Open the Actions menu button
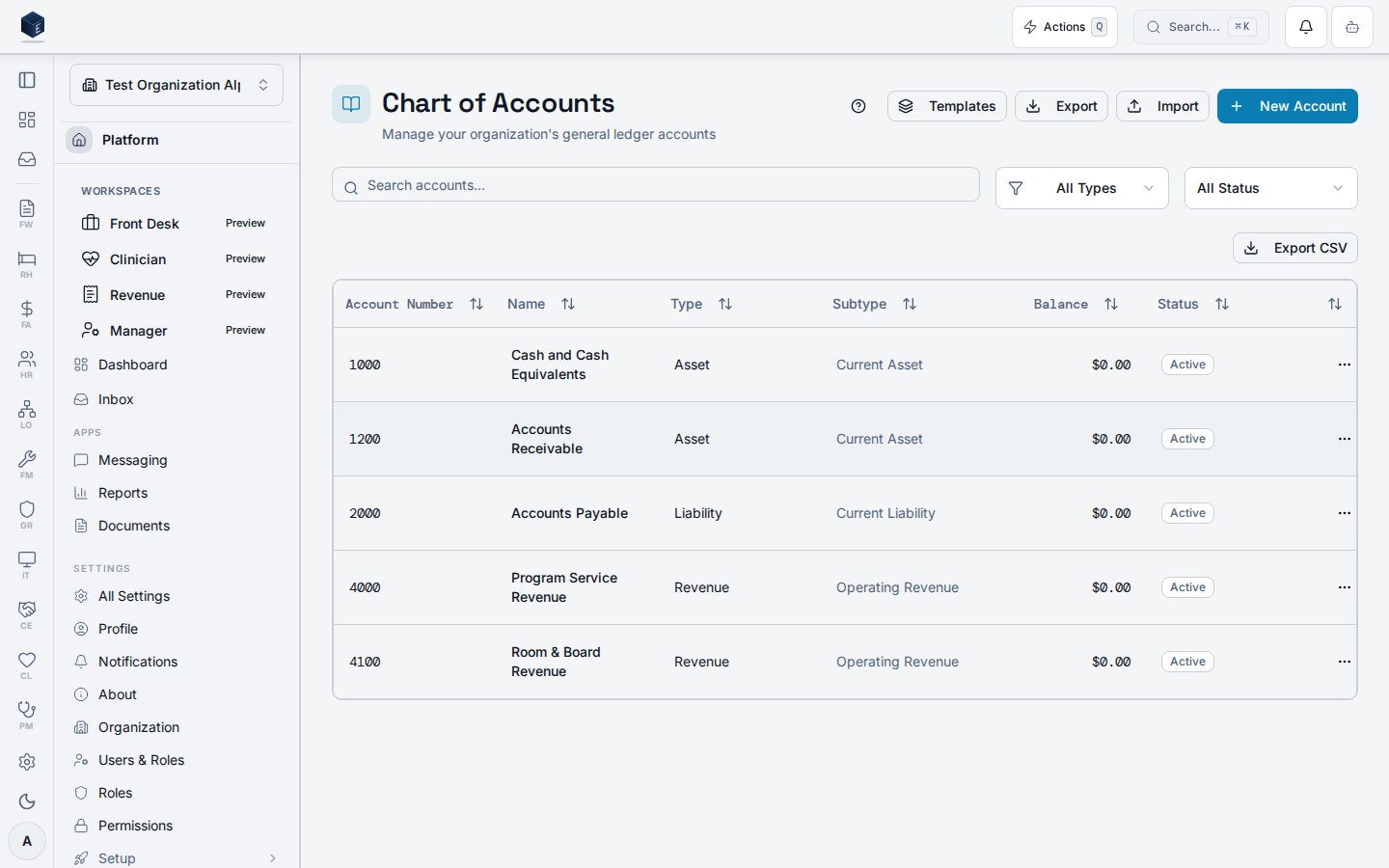The width and height of the screenshot is (1389, 868). [x=1065, y=27]
